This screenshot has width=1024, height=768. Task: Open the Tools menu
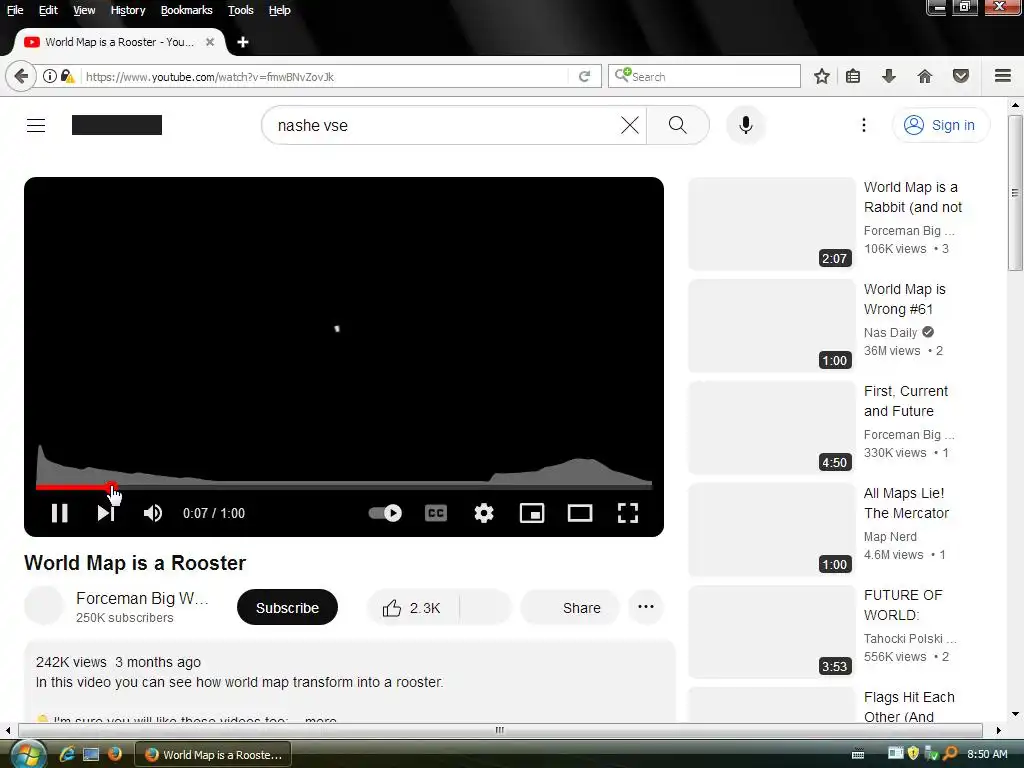tap(240, 10)
